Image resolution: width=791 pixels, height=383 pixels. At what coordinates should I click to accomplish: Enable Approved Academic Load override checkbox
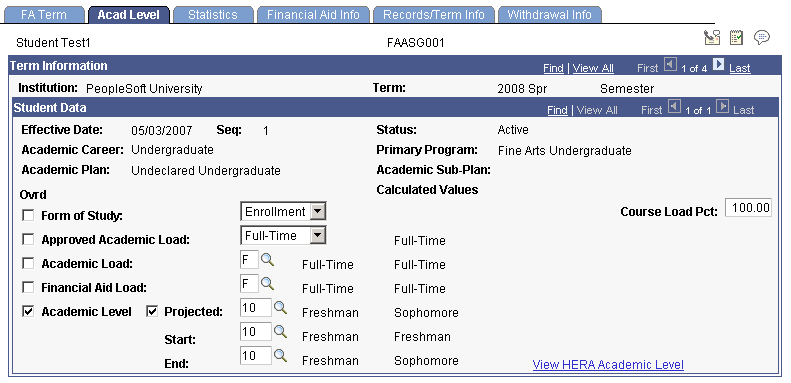pos(28,240)
